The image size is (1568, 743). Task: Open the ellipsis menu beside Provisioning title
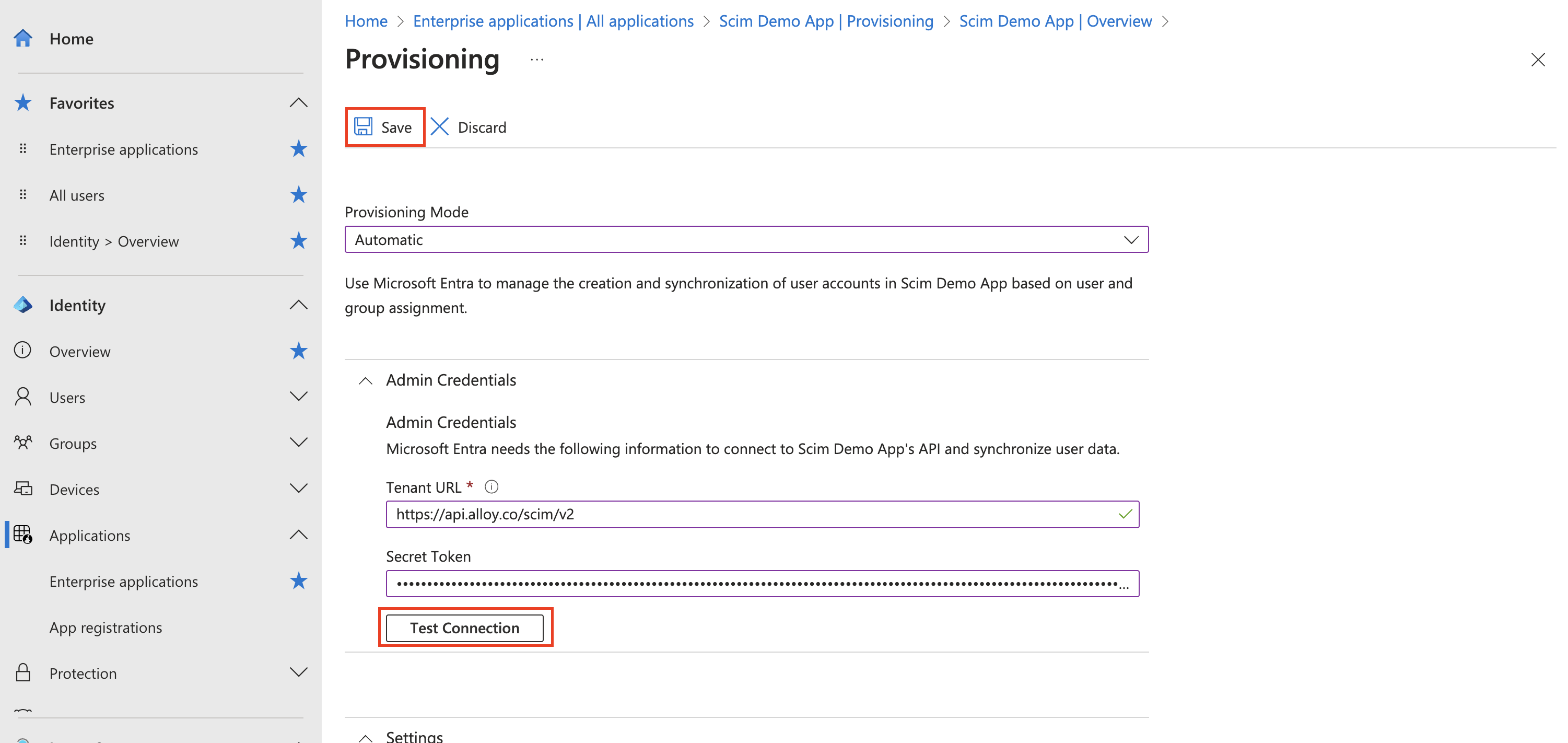[536, 60]
